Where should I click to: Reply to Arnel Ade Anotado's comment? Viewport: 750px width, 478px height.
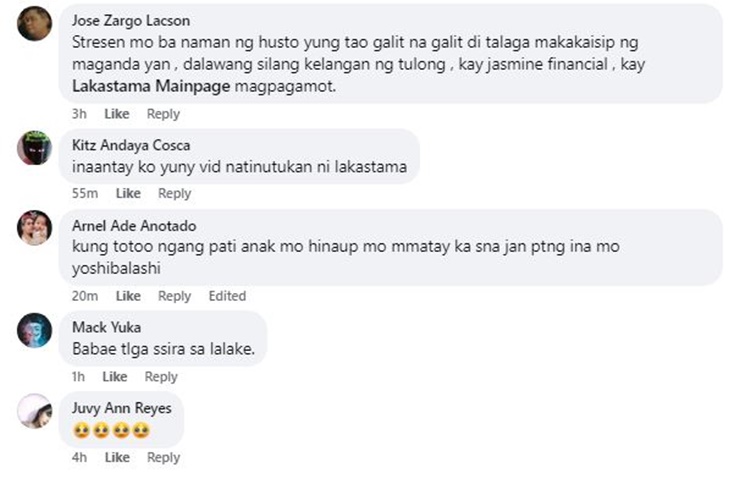tap(175, 296)
